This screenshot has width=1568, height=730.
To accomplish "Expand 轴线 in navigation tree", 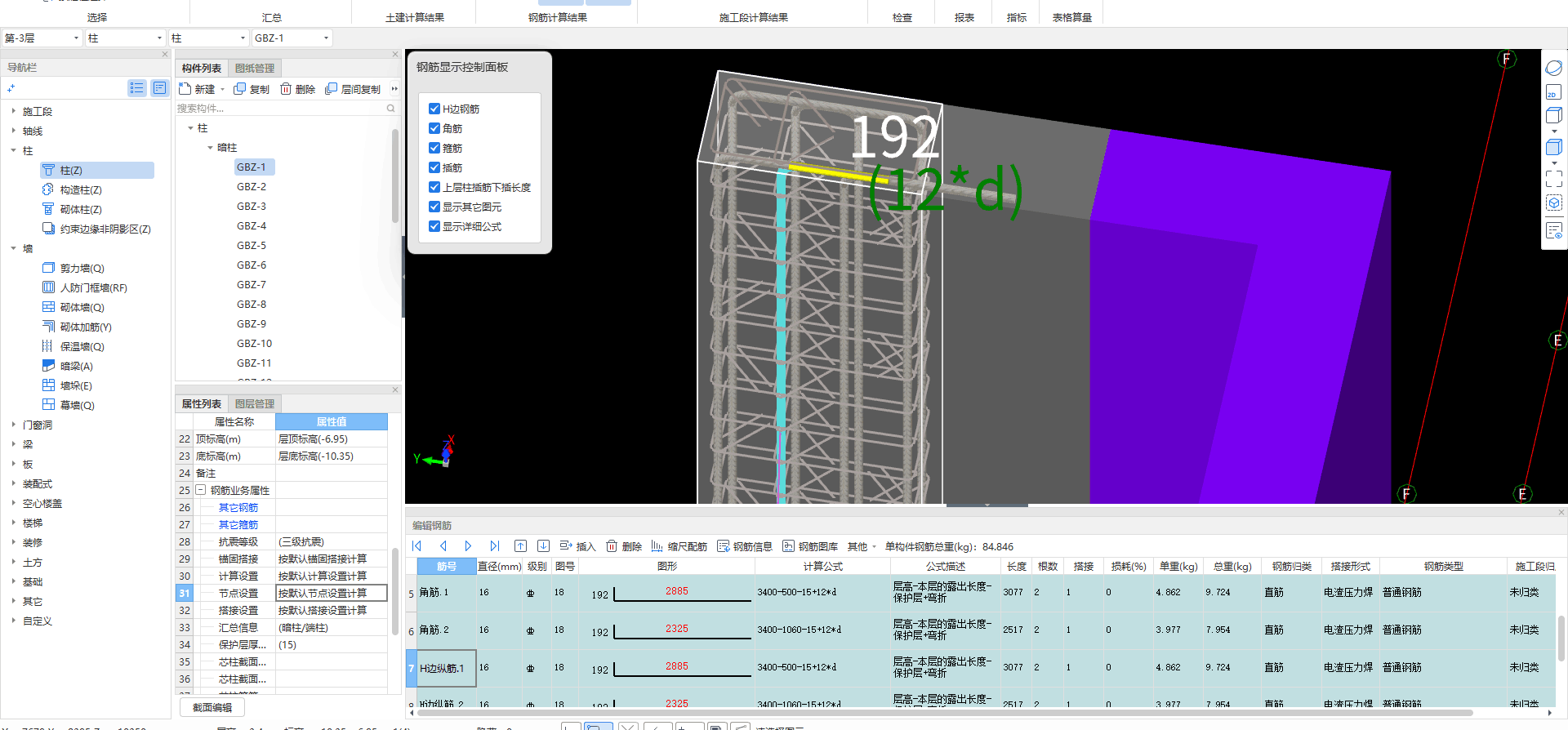I will pyautogui.click(x=13, y=131).
